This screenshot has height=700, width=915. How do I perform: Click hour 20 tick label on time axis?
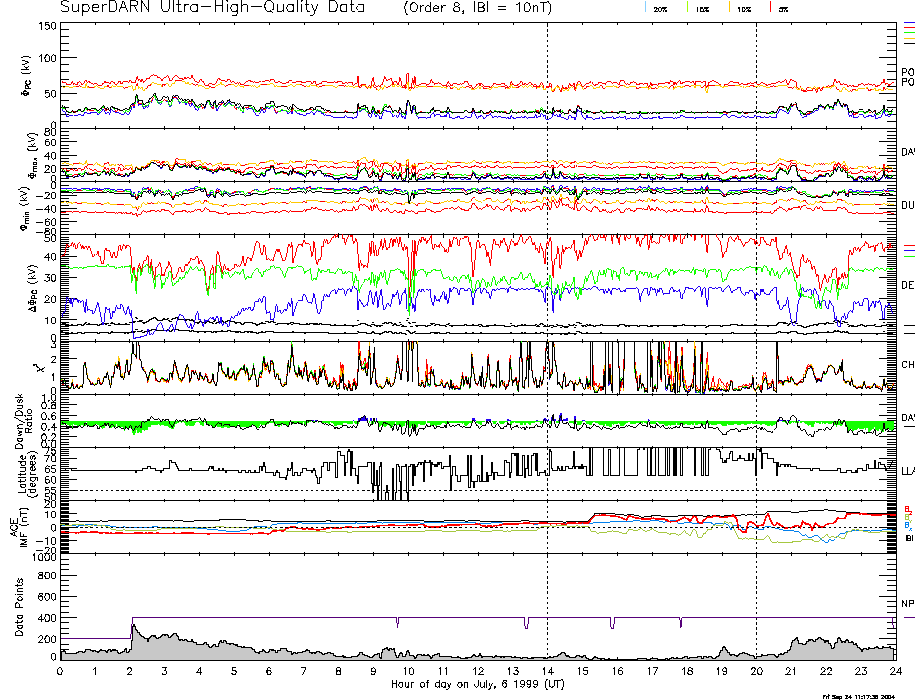click(756, 671)
